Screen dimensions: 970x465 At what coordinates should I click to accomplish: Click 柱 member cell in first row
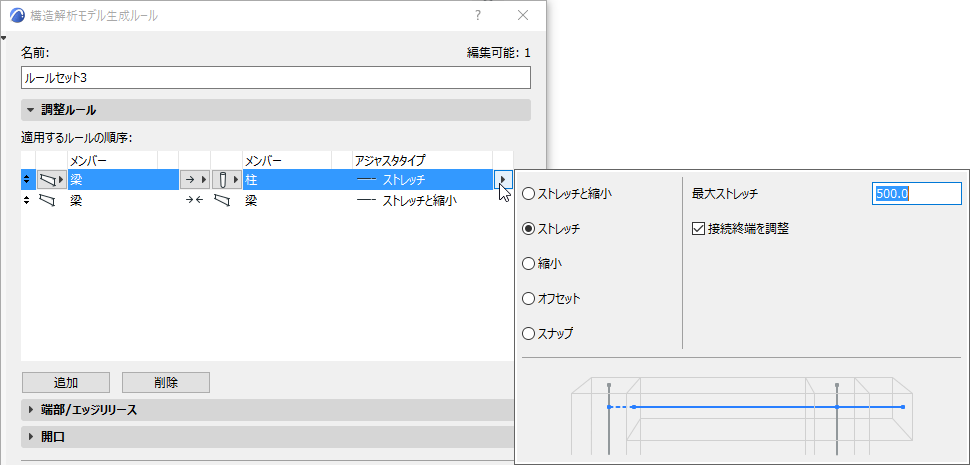click(287, 180)
